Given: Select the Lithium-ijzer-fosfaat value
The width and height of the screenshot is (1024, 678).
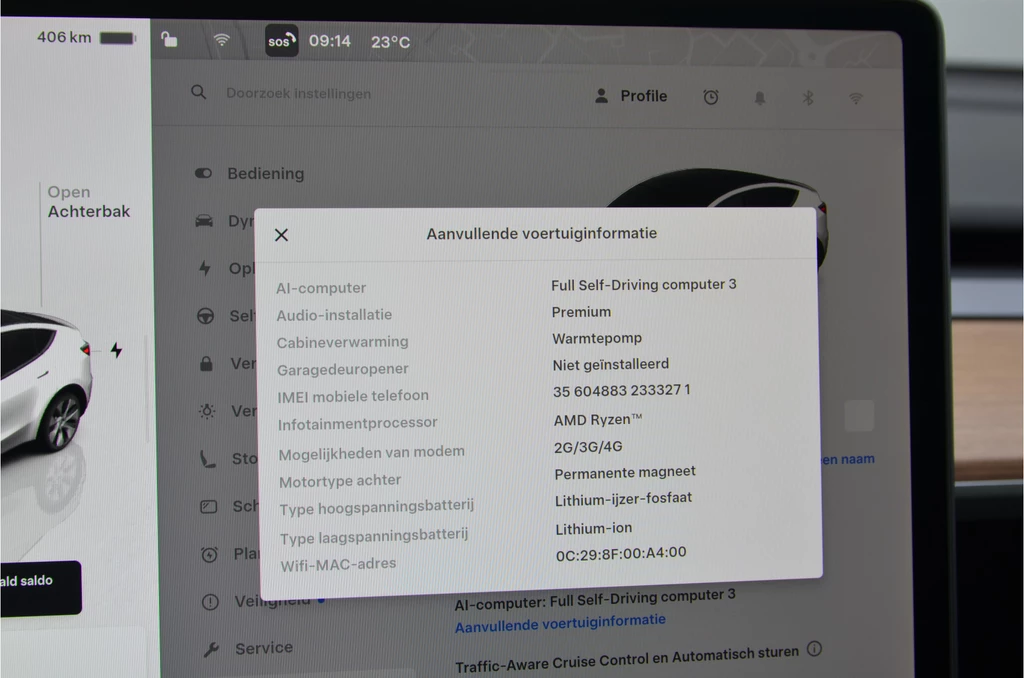Looking at the screenshot, I should tap(624, 499).
